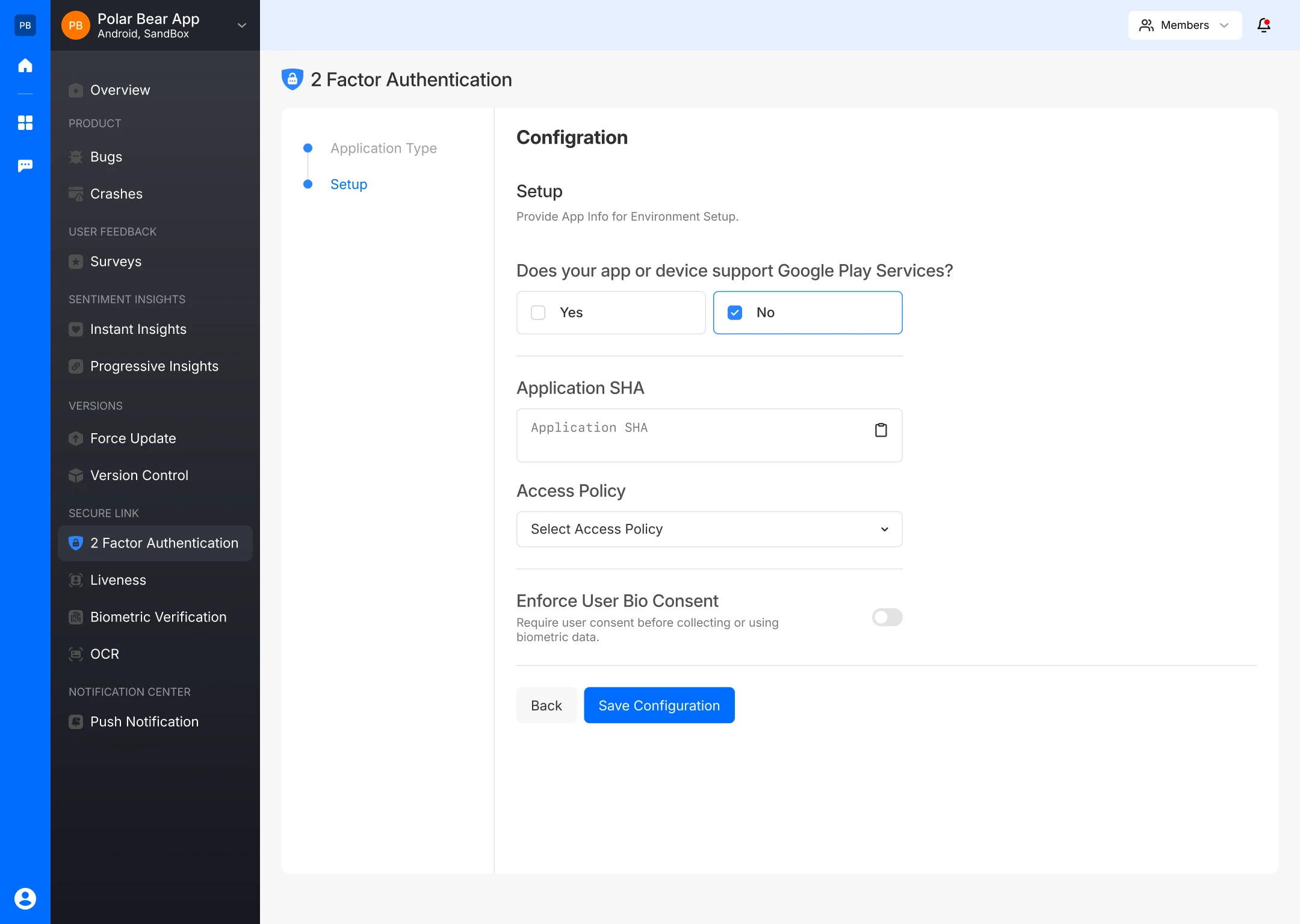
Task: Click the Back button
Action: (546, 706)
